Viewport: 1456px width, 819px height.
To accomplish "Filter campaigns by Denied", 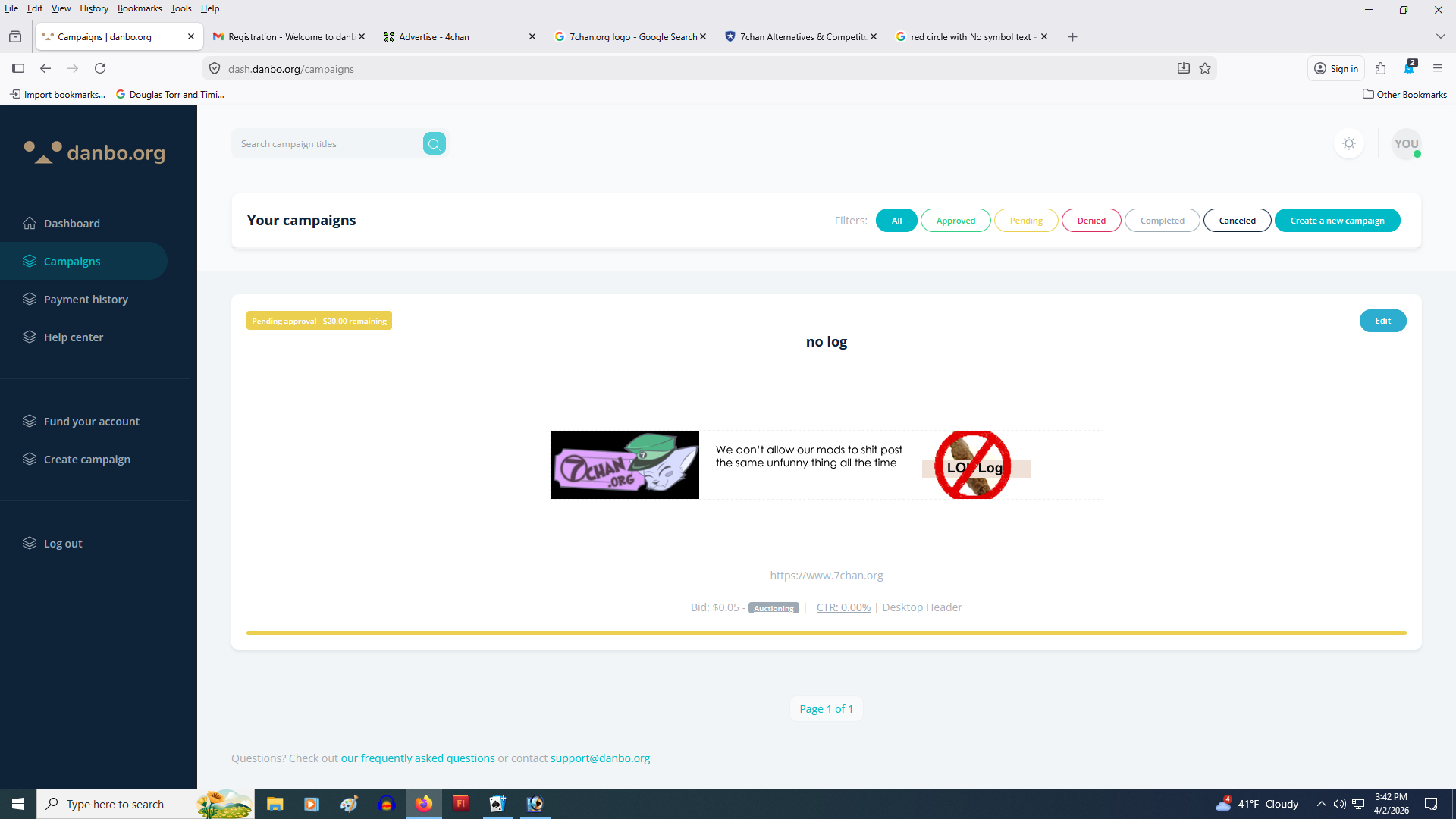I will 1090,221.
